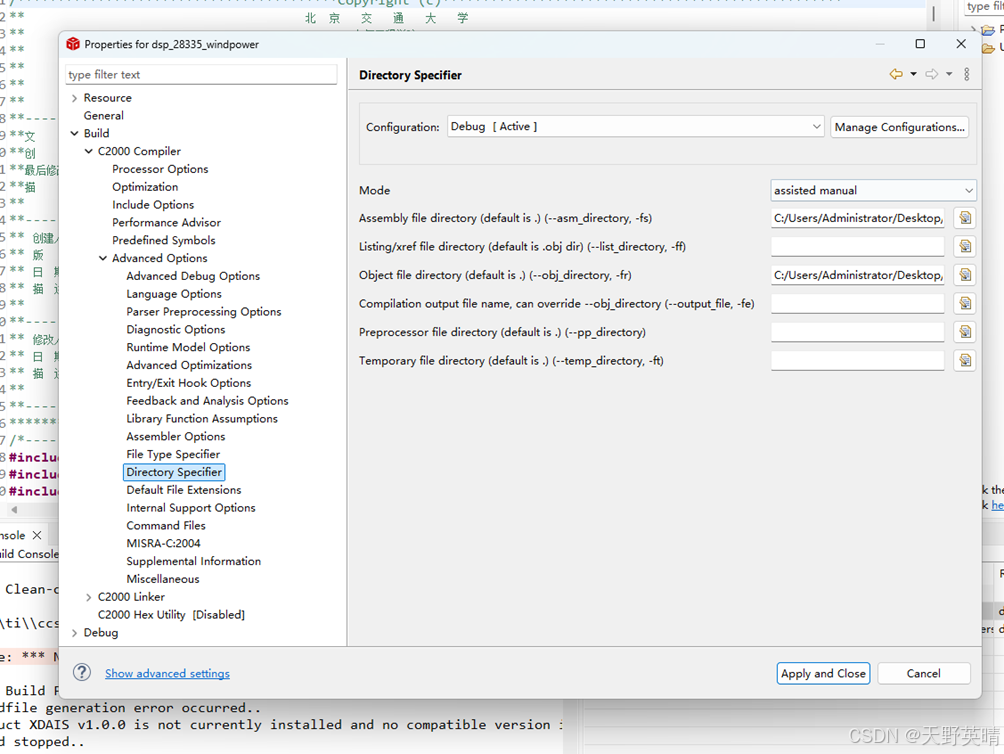Click the Temporary file directory field
Screen dimensions: 1004x754
point(857,360)
